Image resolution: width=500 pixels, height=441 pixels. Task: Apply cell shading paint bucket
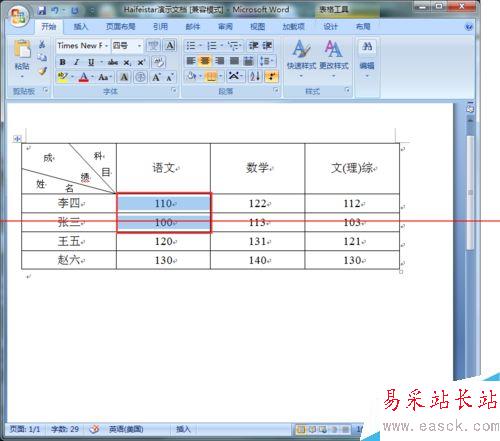191,77
